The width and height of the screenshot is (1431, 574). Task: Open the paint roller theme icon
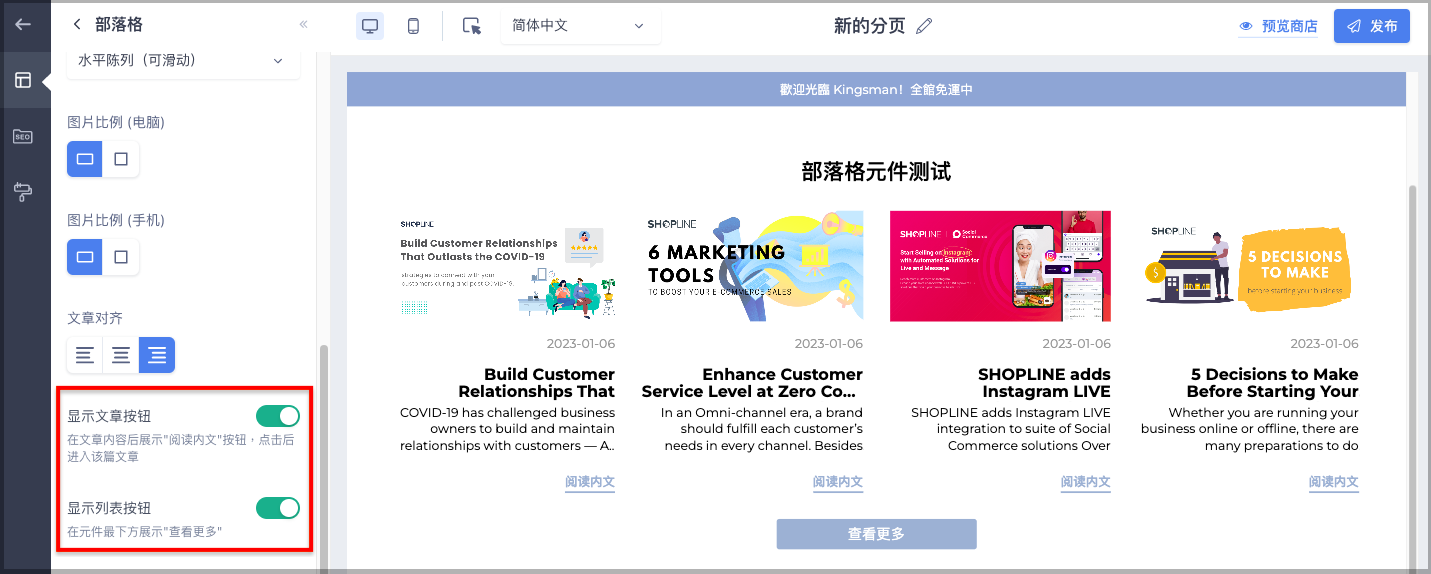23,190
